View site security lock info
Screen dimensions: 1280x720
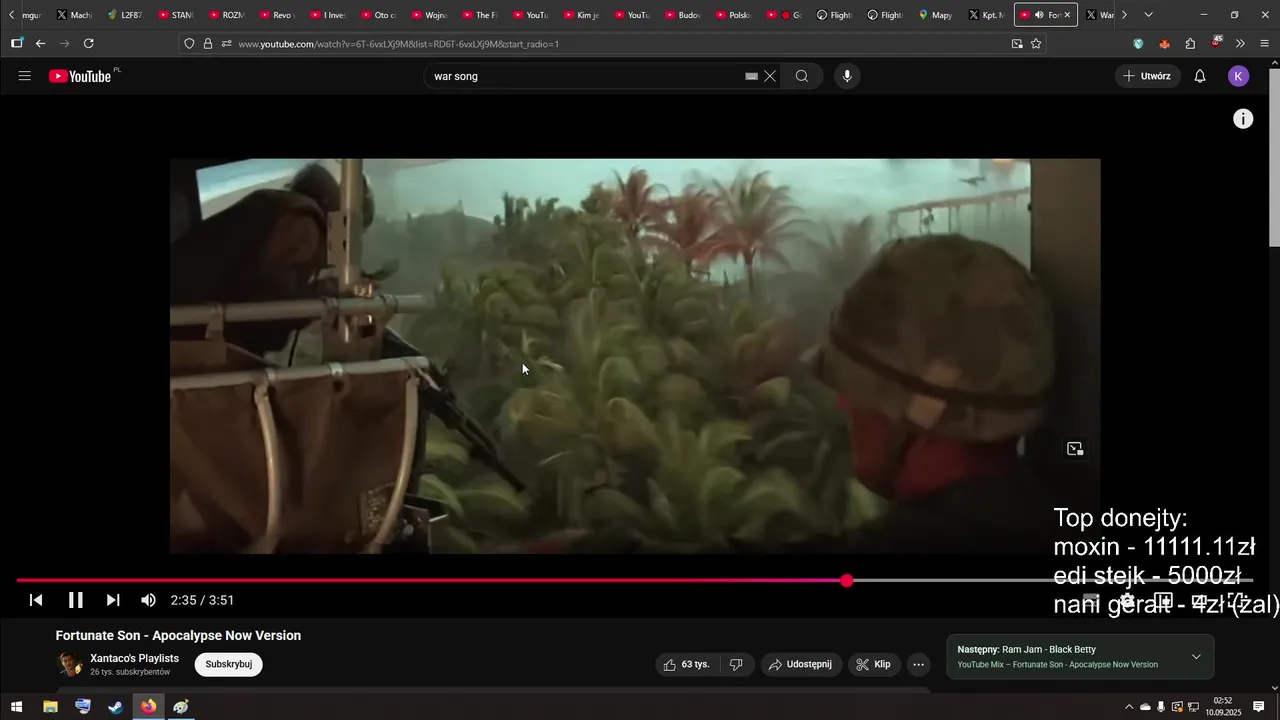tap(208, 44)
